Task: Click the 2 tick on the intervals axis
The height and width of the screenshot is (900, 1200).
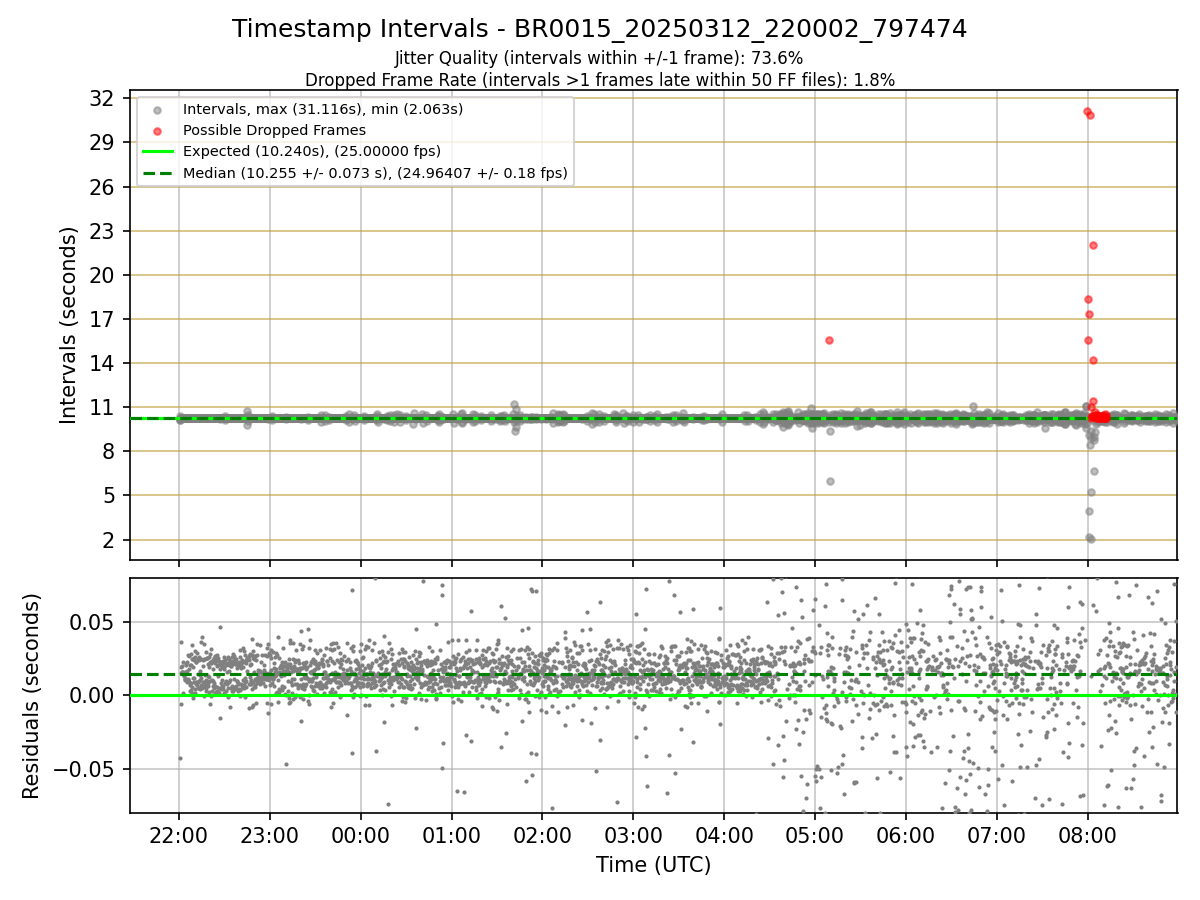Action: [107, 540]
